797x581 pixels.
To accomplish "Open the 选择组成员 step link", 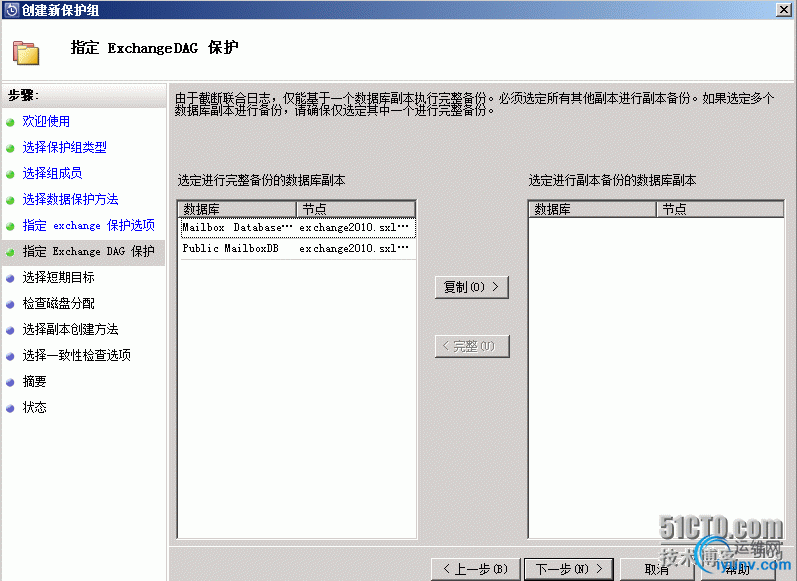I will click(52, 173).
